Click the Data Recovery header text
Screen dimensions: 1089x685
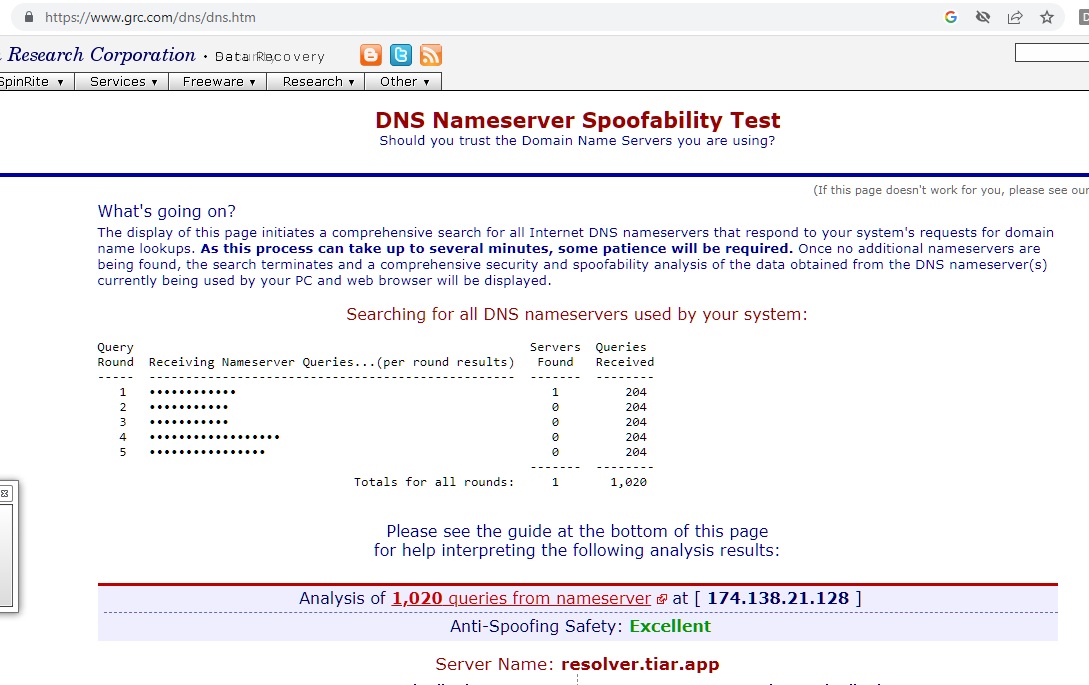pos(269,56)
